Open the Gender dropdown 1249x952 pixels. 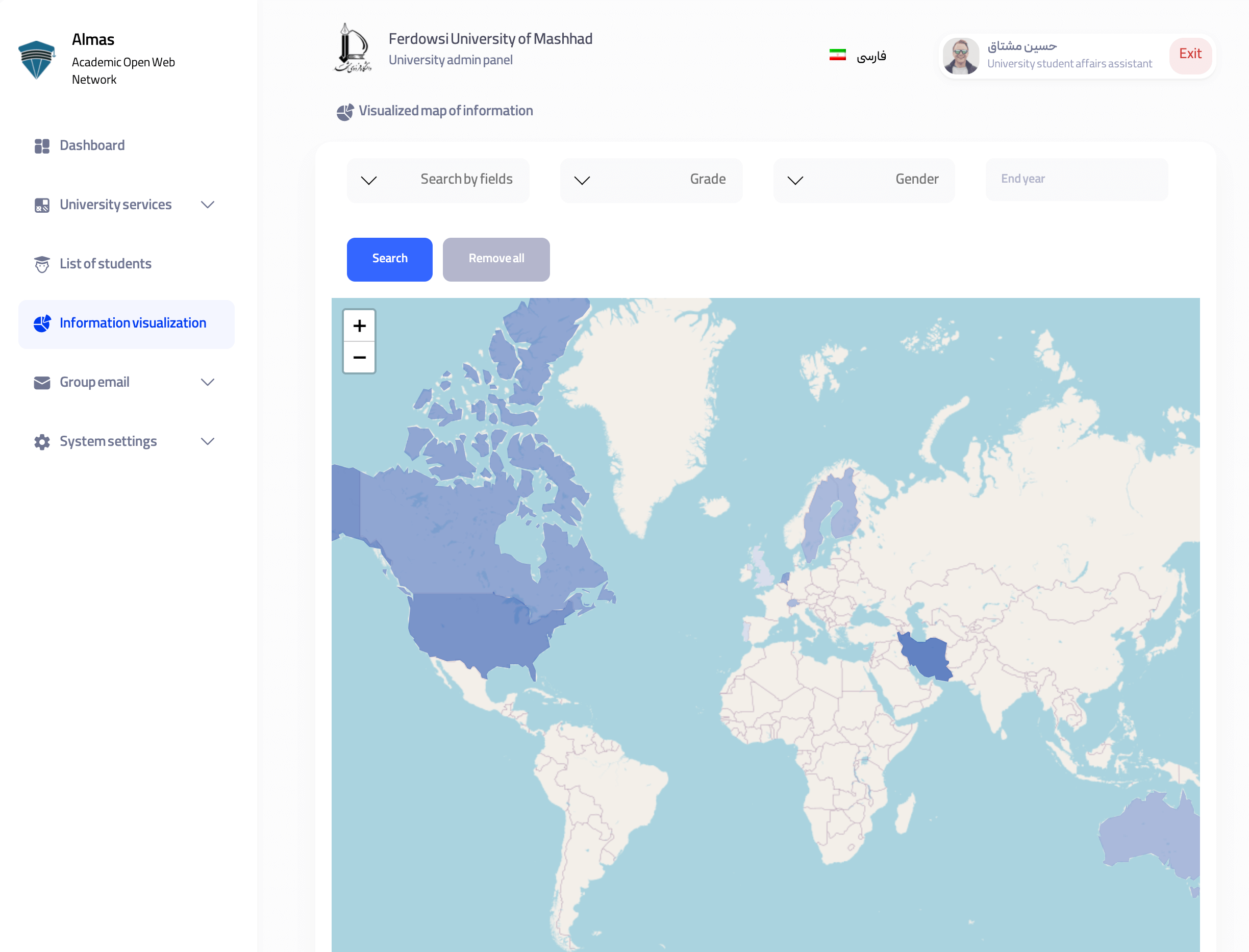(x=864, y=180)
